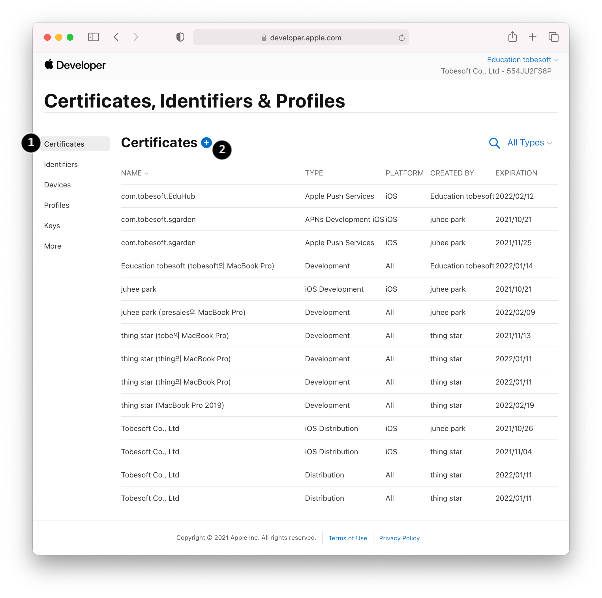Click the TYPE column header

(x=314, y=173)
